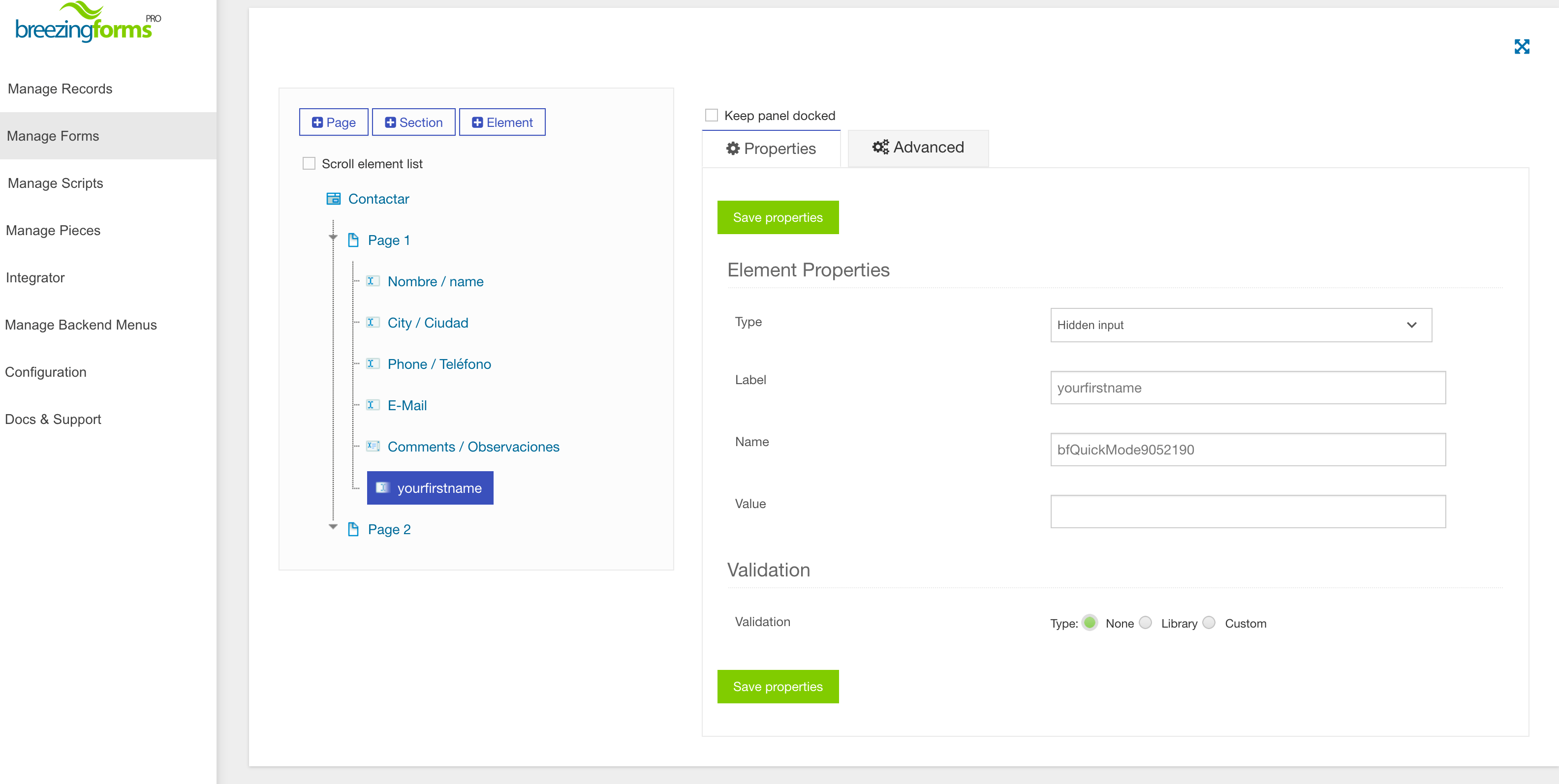Viewport: 1559px width, 784px height.
Task: Click the Contactar form icon
Action: coord(334,198)
